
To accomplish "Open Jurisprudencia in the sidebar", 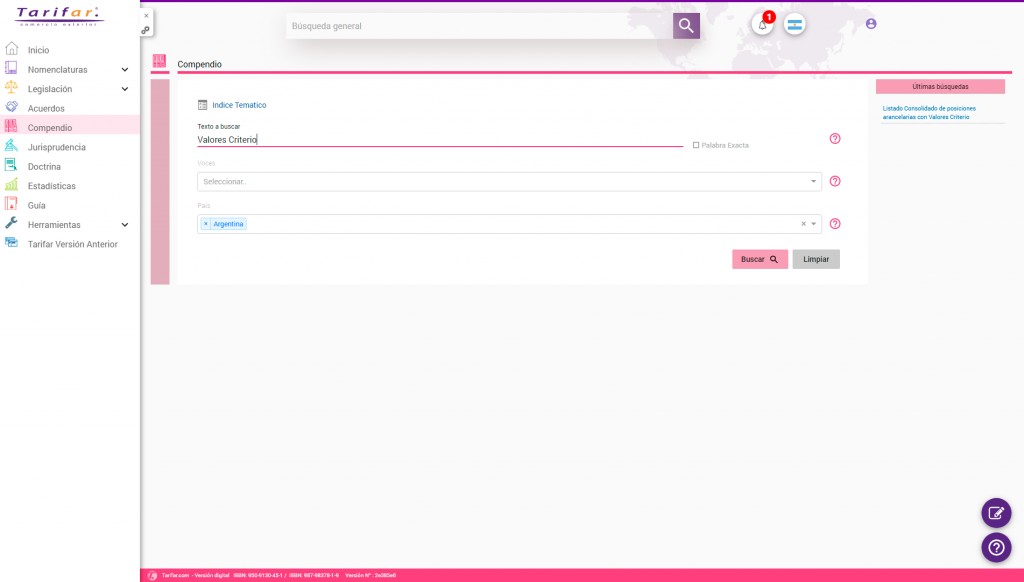I will [56, 147].
